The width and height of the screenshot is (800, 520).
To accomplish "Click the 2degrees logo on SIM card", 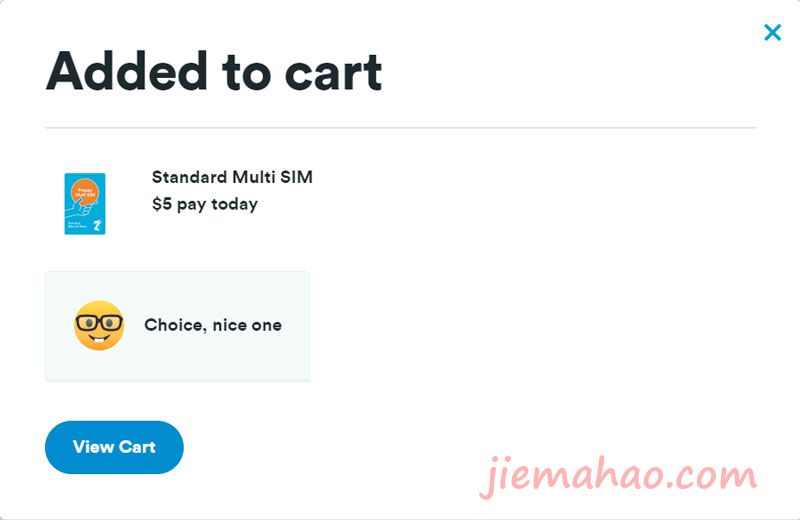I will [97, 225].
